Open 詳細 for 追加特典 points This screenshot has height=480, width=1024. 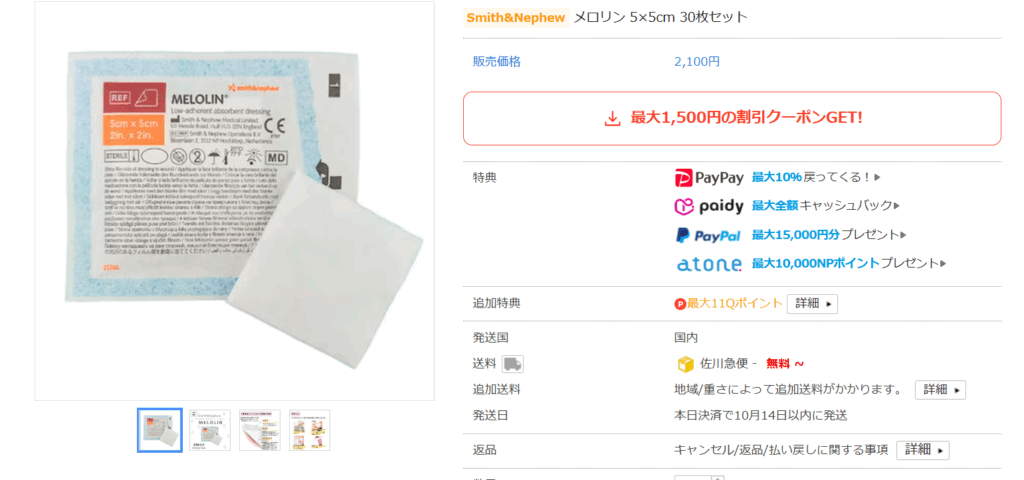point(812,304)
